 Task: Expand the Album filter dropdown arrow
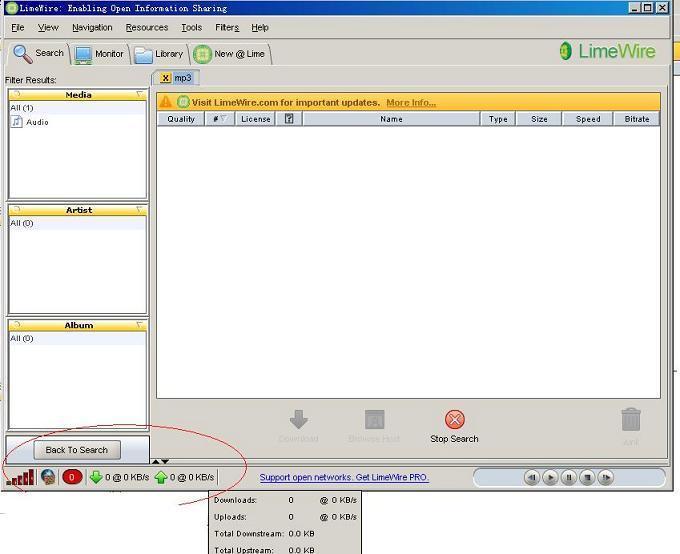[x=140, y=325]
